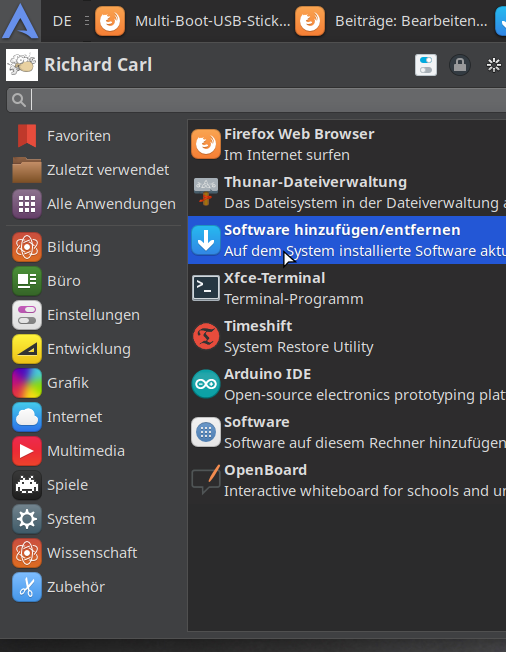Open the Arch-style application menu launcher
Image resolution: width=506 pixels, height=652 pixels.
20,20
